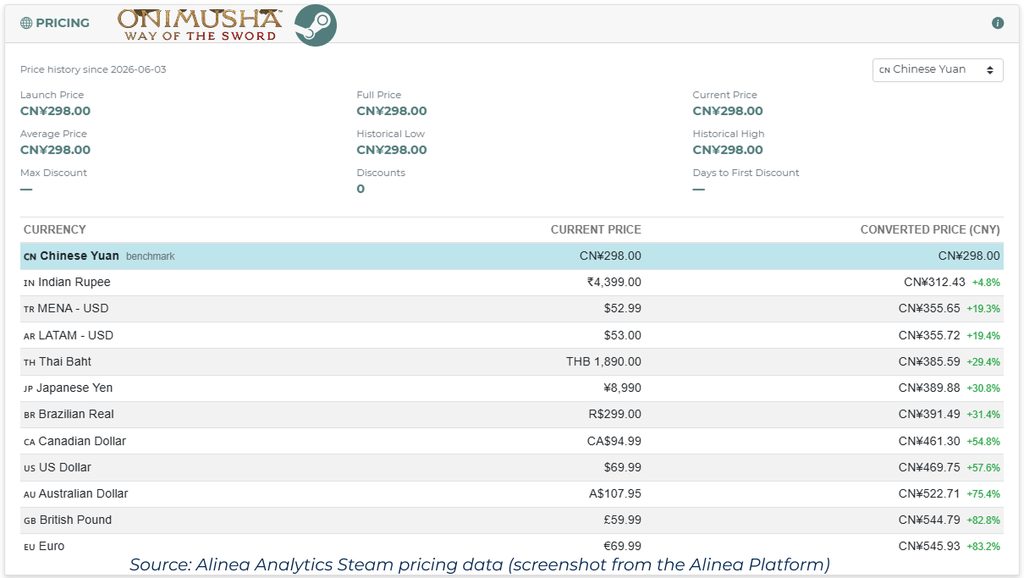This screenshot has width=1024, height=578.
Task: Click the Max Discount label
Action: [x=54, y=172]
